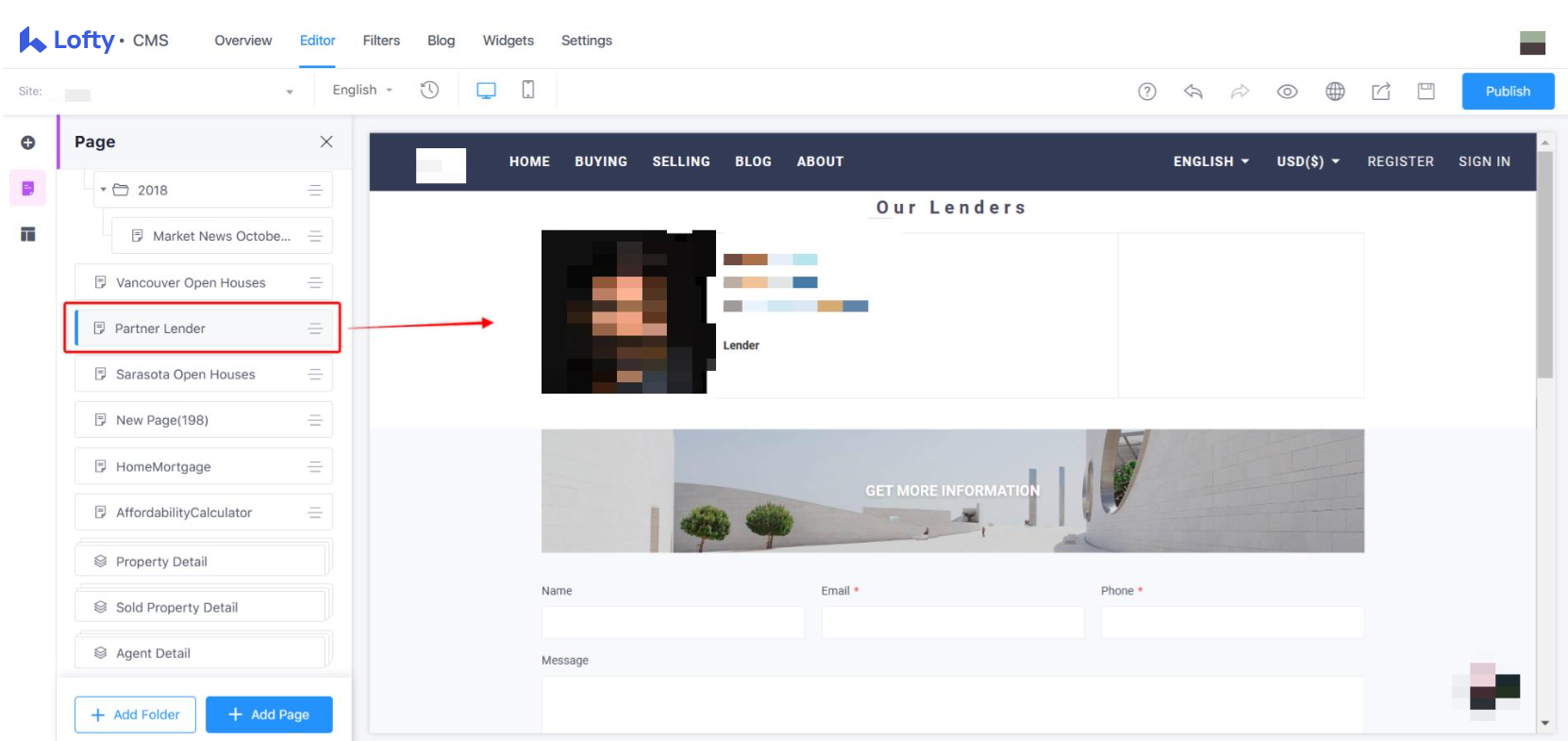The image size is (1568, 741).
Task: Add a new page
Action: tap(270, 715)
